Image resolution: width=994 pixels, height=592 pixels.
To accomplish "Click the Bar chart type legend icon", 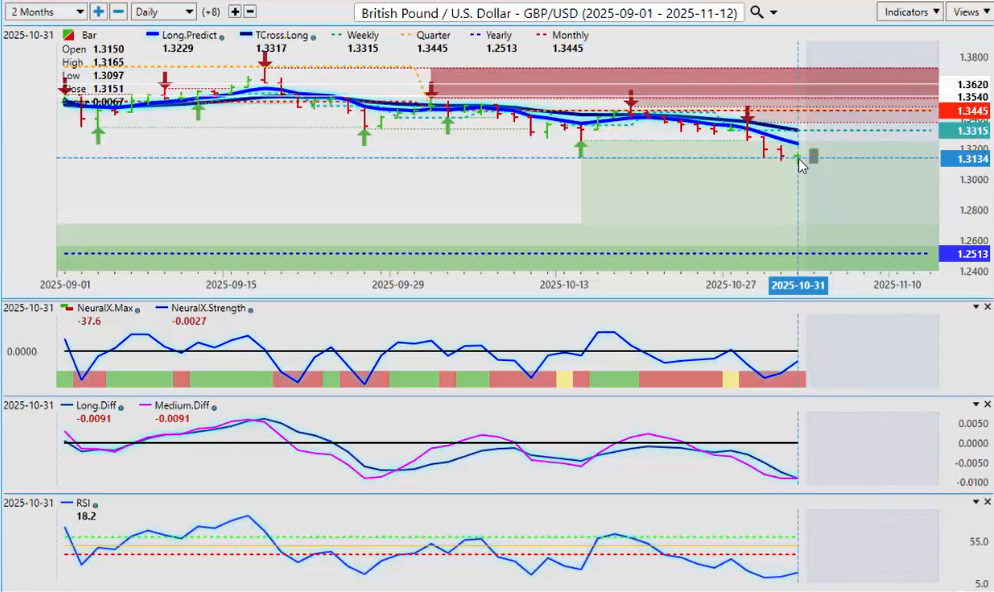I will (67, 35).
